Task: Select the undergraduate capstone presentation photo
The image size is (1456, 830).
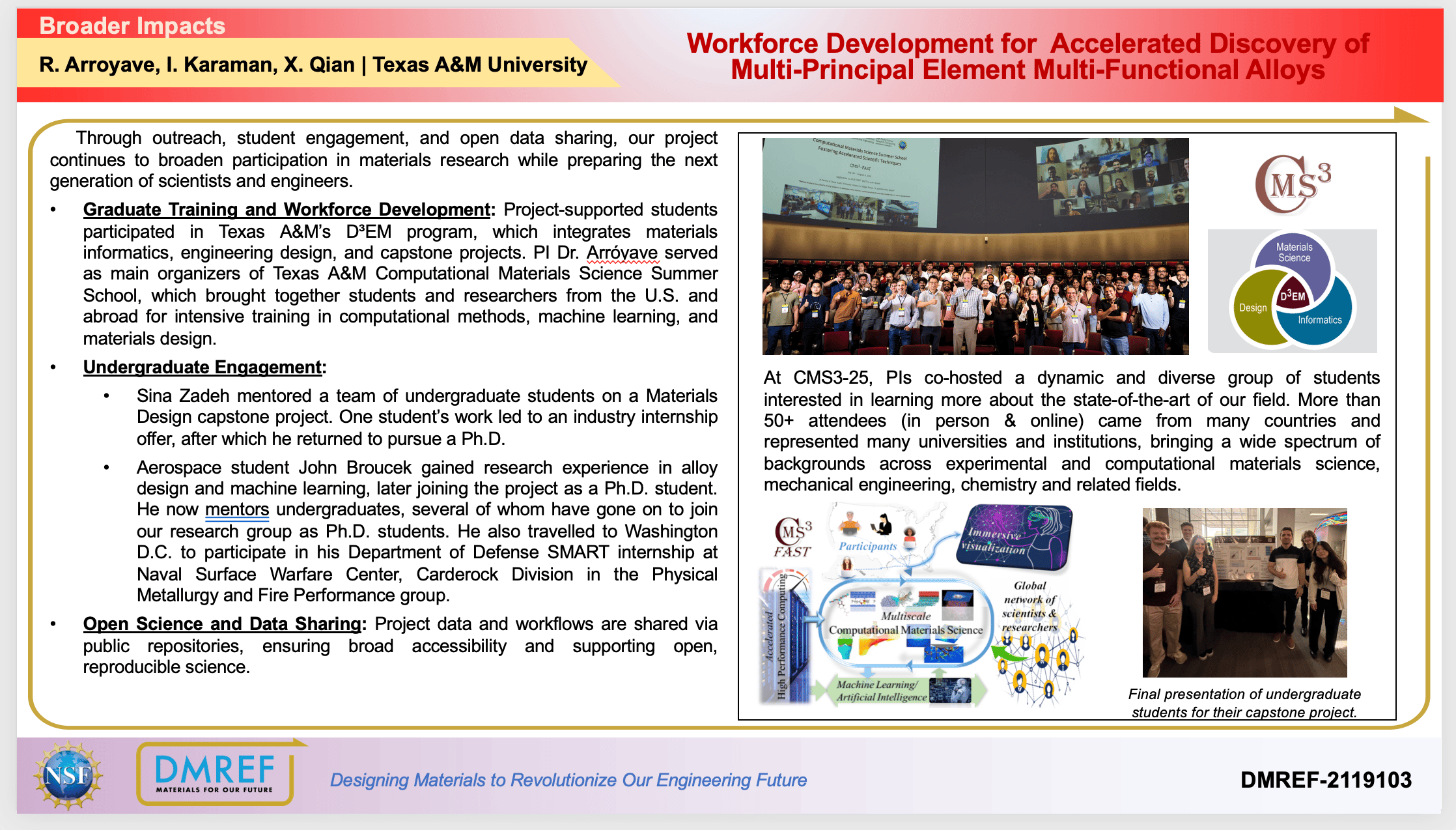Action: pyautogui.click(x=1244, y=592)
